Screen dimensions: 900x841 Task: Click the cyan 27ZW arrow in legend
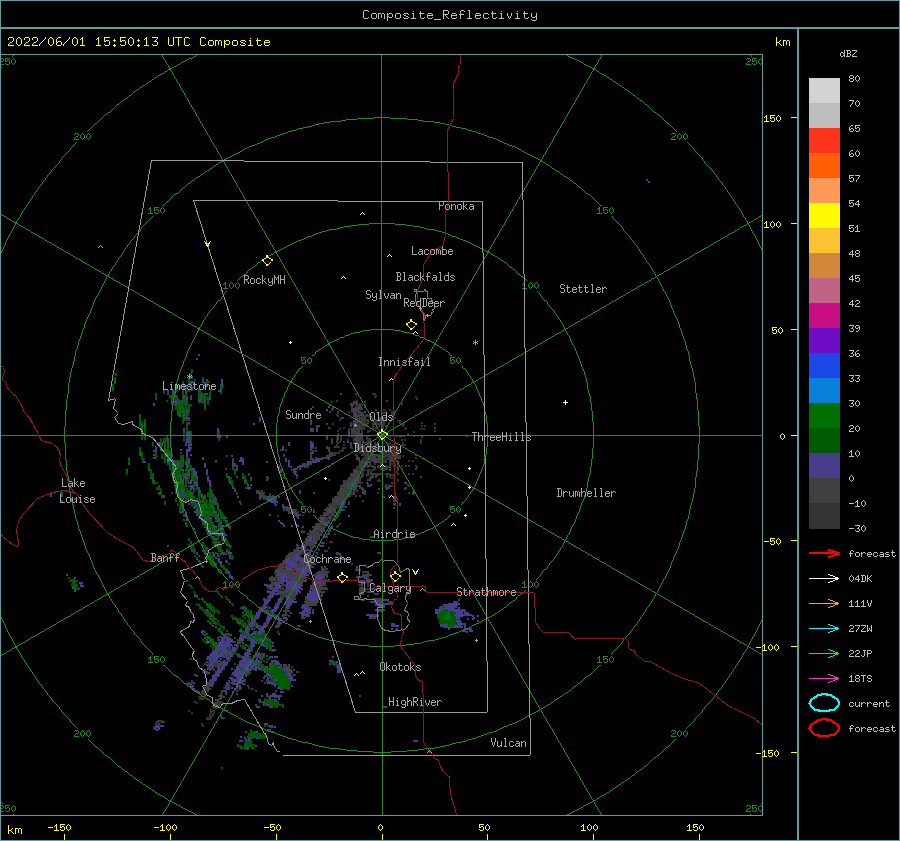[824, 629]
